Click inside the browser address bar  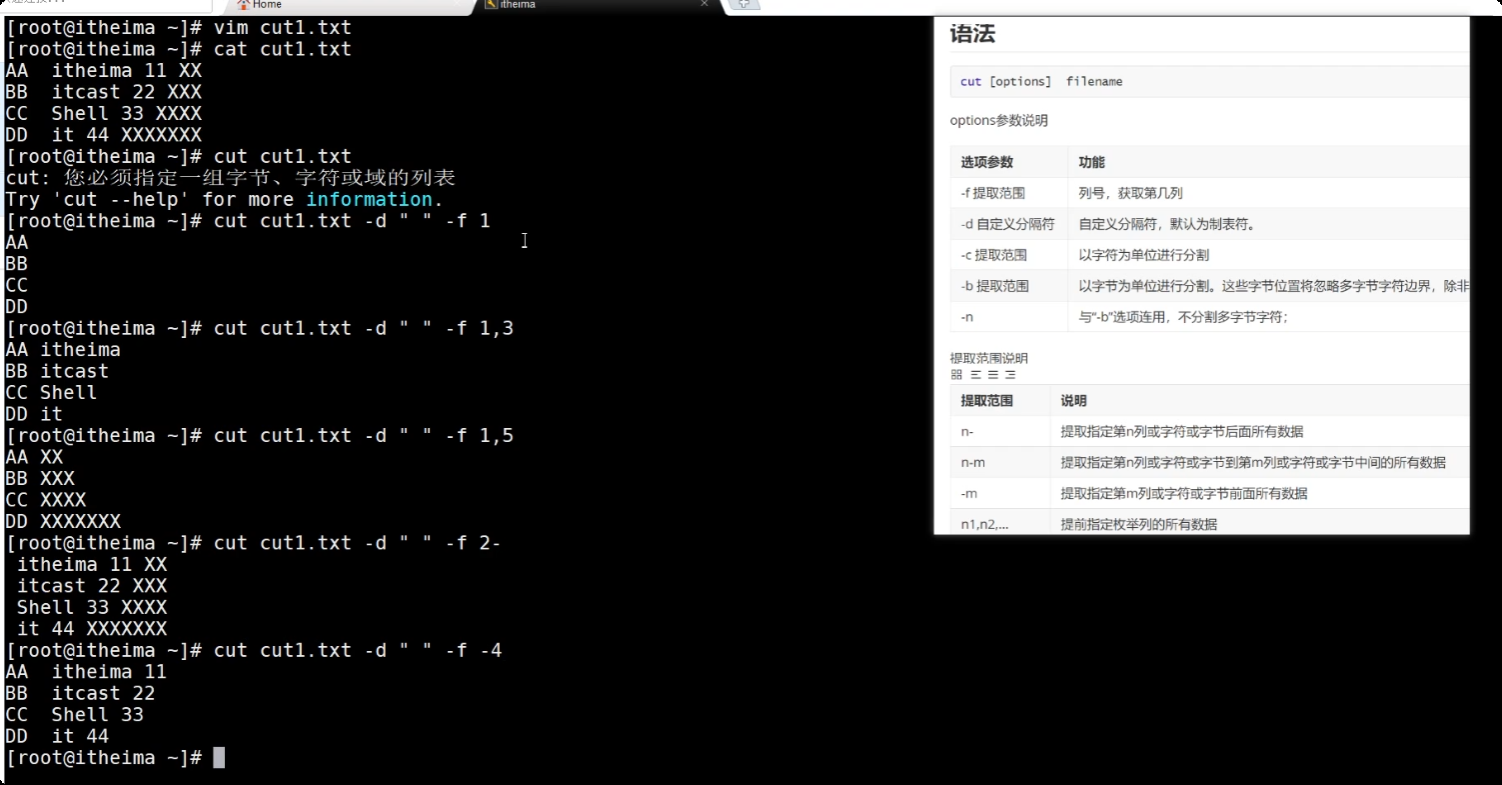pyautogui.click(x=100, y=3)
